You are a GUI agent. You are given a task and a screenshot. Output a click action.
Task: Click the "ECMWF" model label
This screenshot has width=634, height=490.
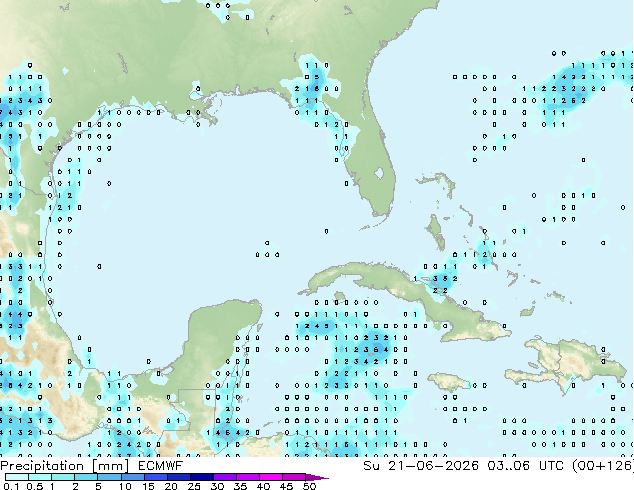160,466
